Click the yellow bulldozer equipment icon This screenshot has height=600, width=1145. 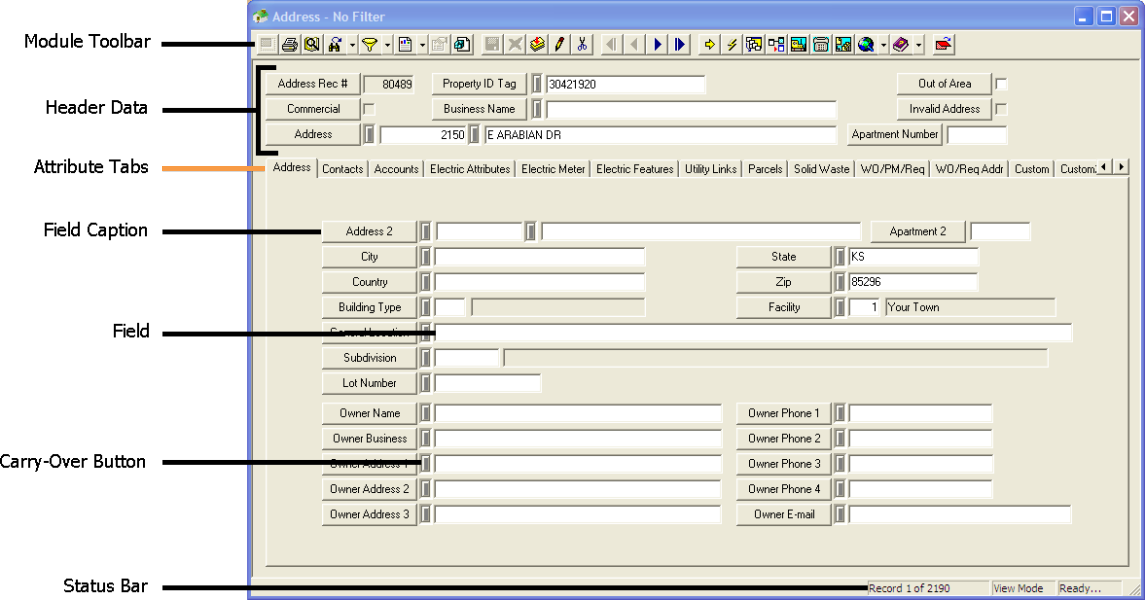(799, 45)
